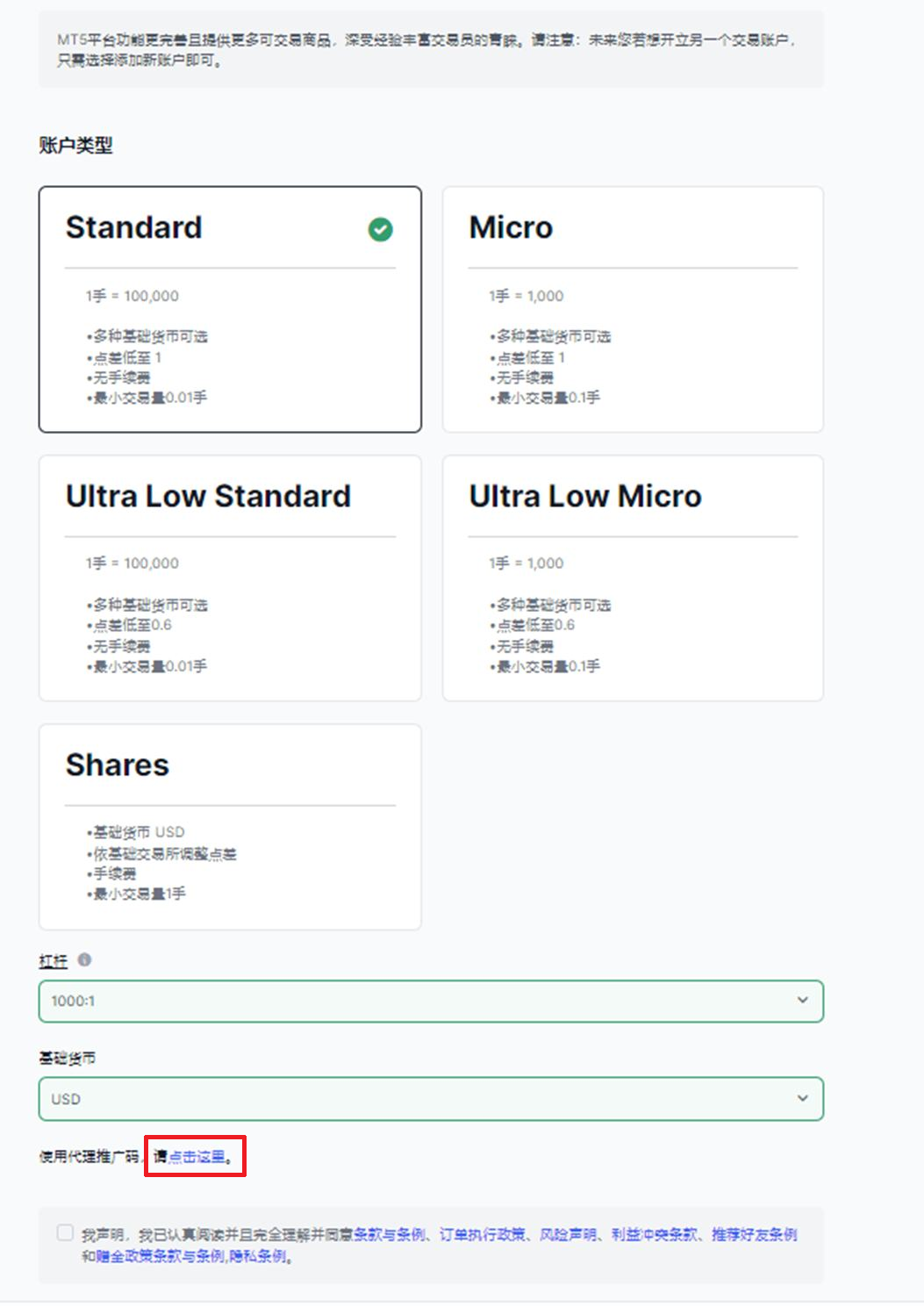Click the green checkmark on the Standard card
924x1307 pixels.
tap(379, 229)
